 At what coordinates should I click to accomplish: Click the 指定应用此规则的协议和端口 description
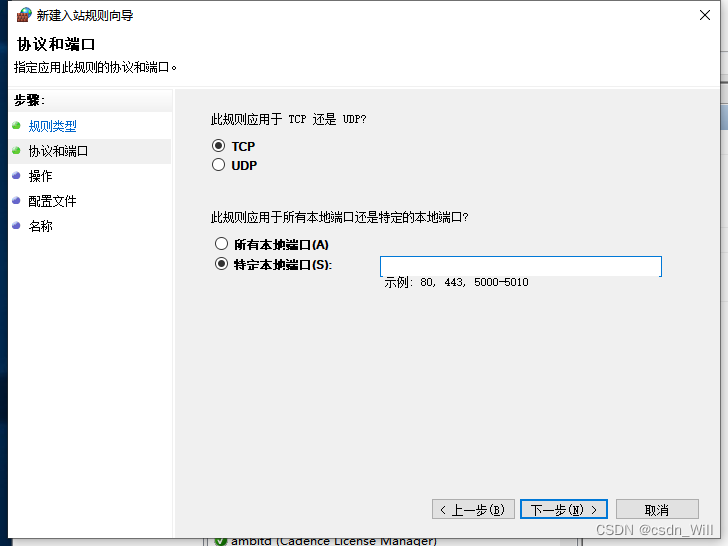point(95,67)
